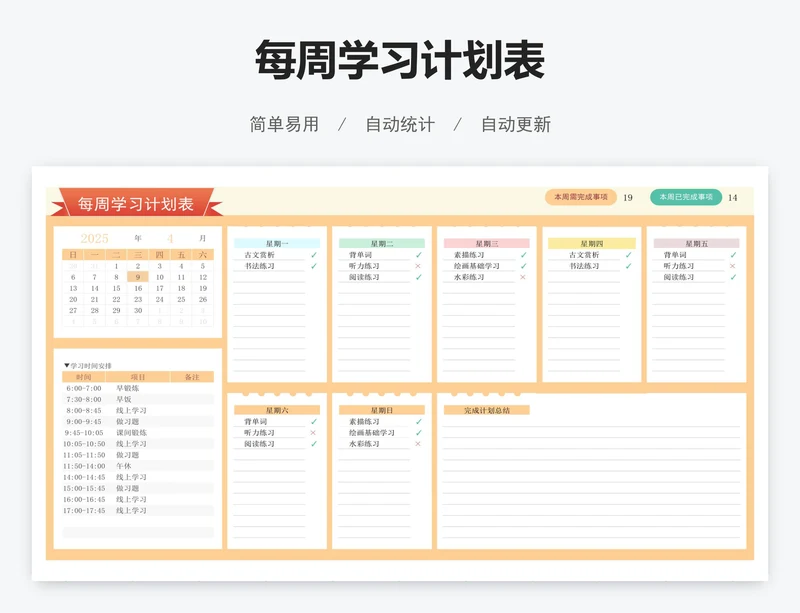Click the 11:50-14:00 午休 row

138,466
